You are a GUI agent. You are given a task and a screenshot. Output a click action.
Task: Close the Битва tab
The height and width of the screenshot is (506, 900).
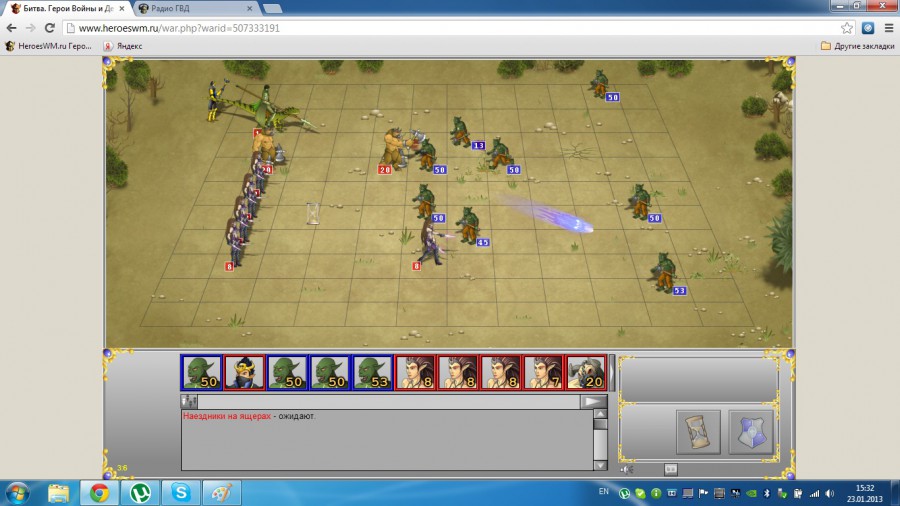coord(122,9)
